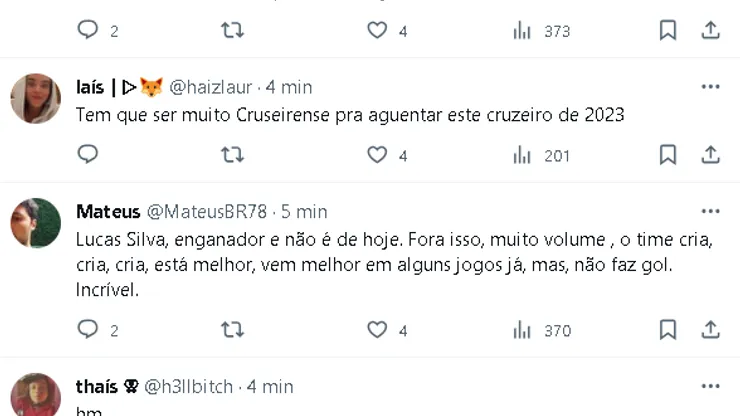Bookmark laís's tweet about Cruzeiro
Screen dimensions: 740x416
coord(668,154)
